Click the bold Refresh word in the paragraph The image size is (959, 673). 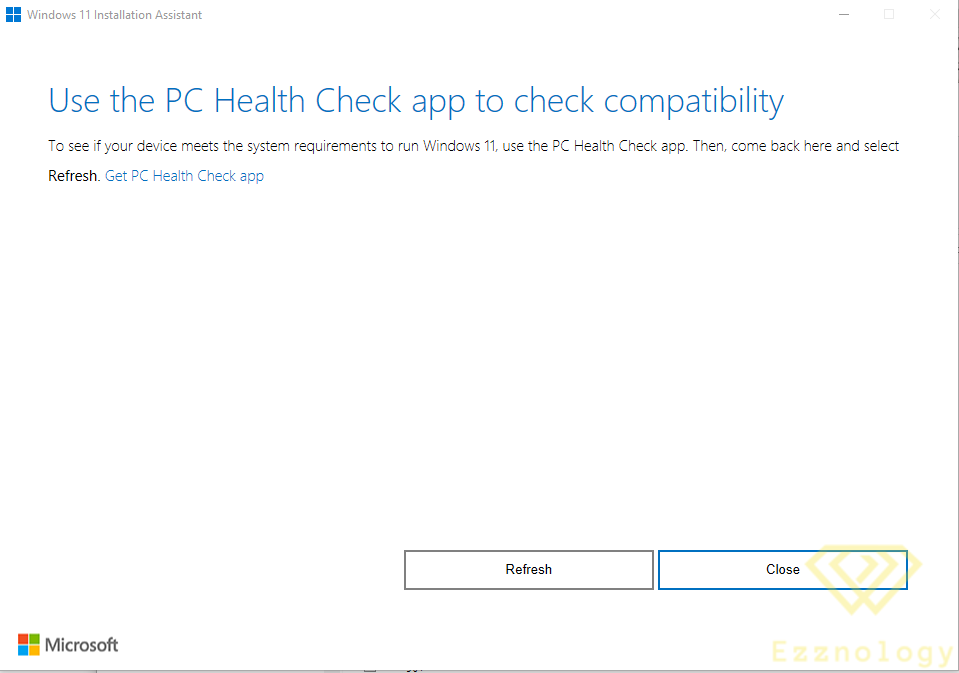click(x=73, y=176)
